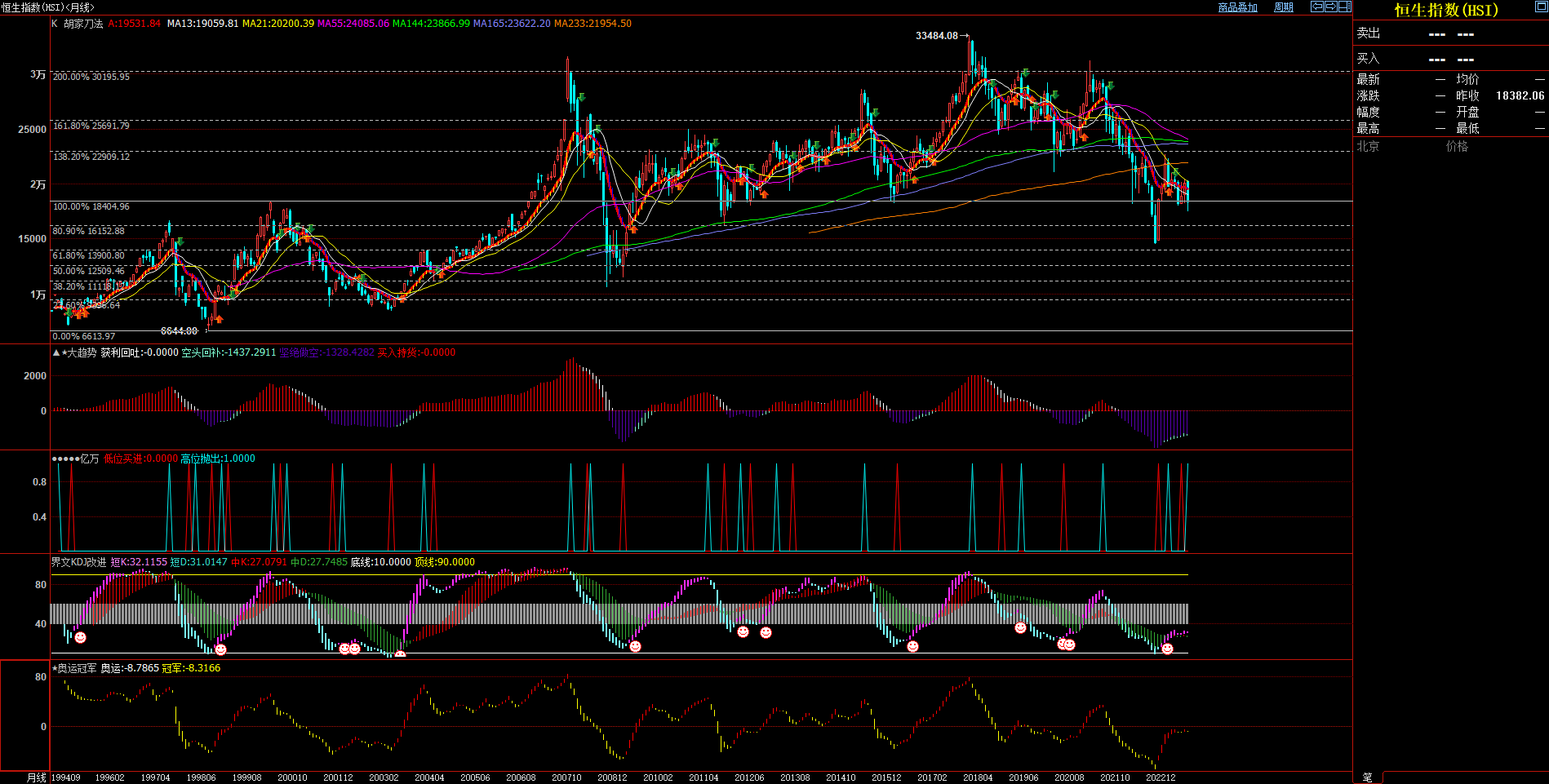This screenshot has width=1549, height=784.
Task: Open the 商品叠加 overlay link
Action: (1237, 7)
